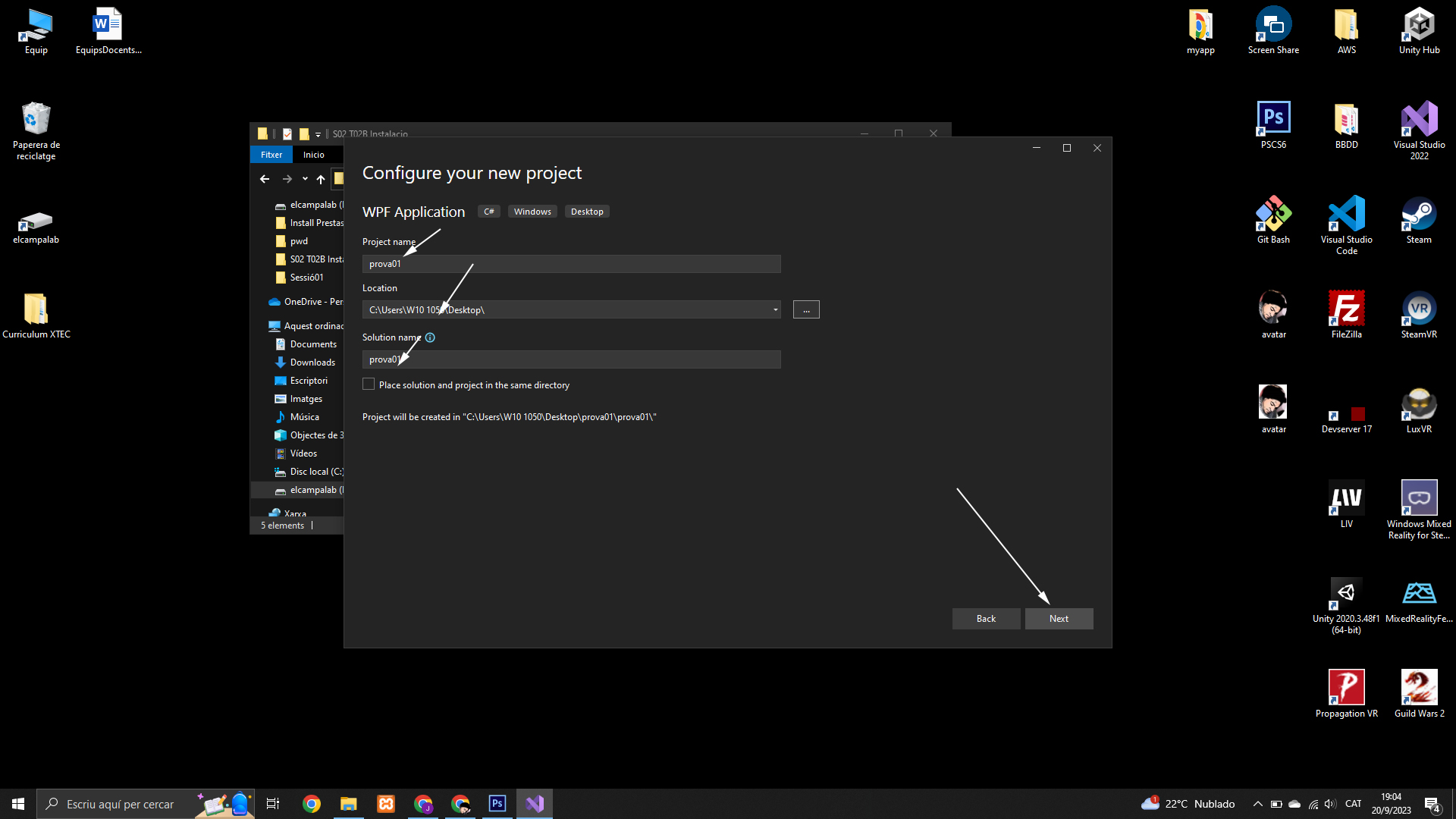This screenshot has width=1456, height=819.
Task: Select Downloads in Explorer sidebar
Action: [312, 362]
